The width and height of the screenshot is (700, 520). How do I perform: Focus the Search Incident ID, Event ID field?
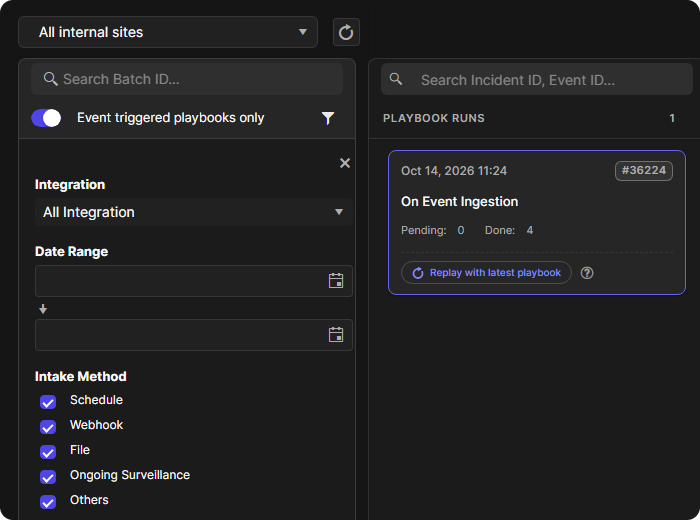coord(537,79)
